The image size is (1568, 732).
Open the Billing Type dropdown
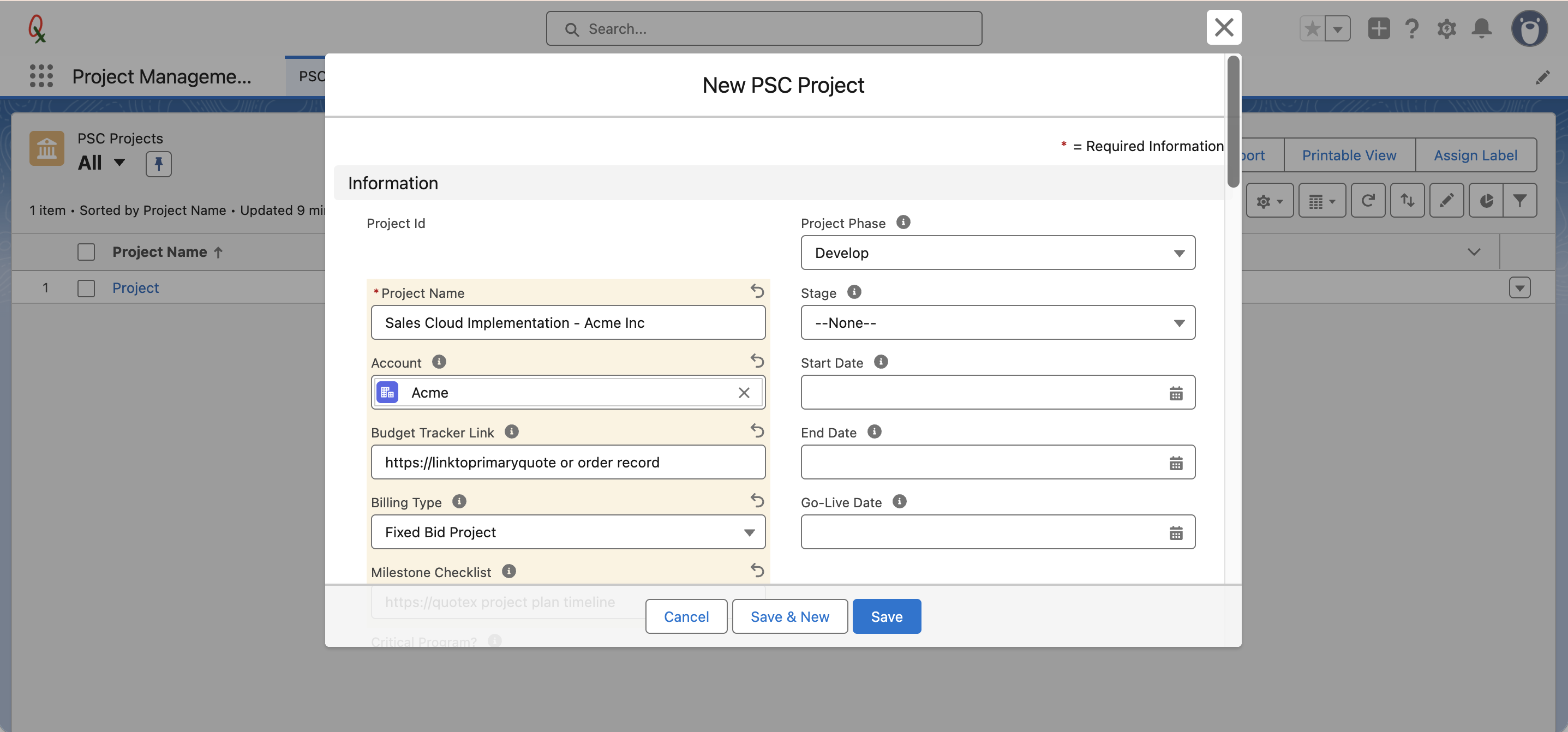(568, 532)
